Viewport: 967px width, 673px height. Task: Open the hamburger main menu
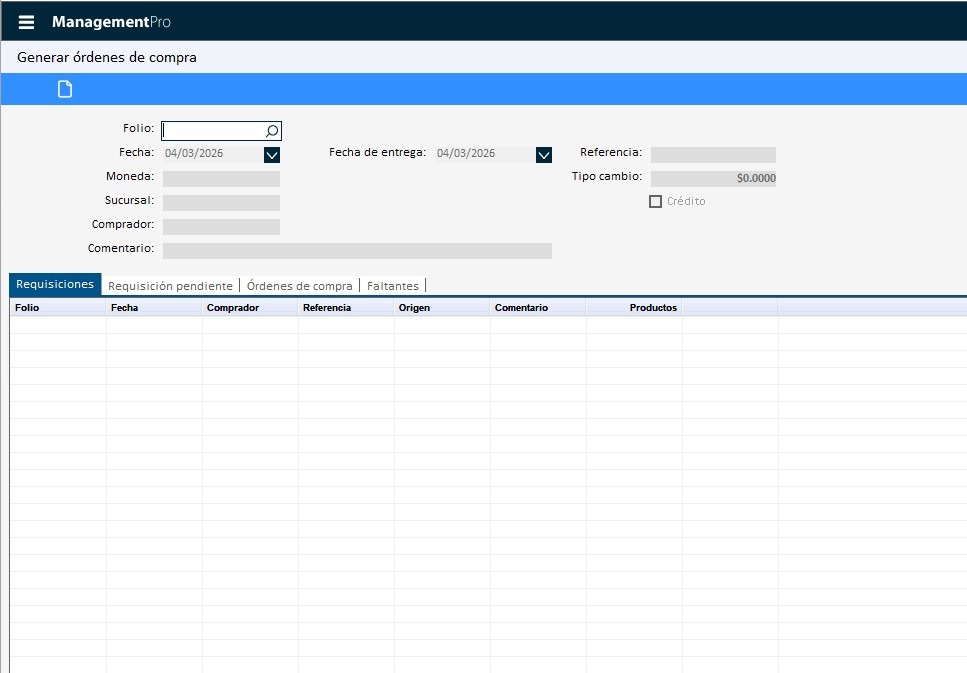click(x=27, y=22)
